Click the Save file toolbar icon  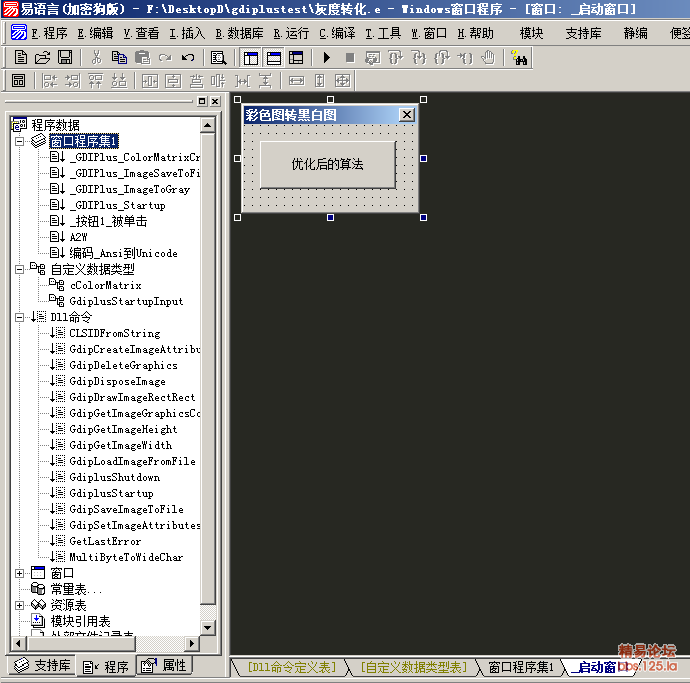65,57
